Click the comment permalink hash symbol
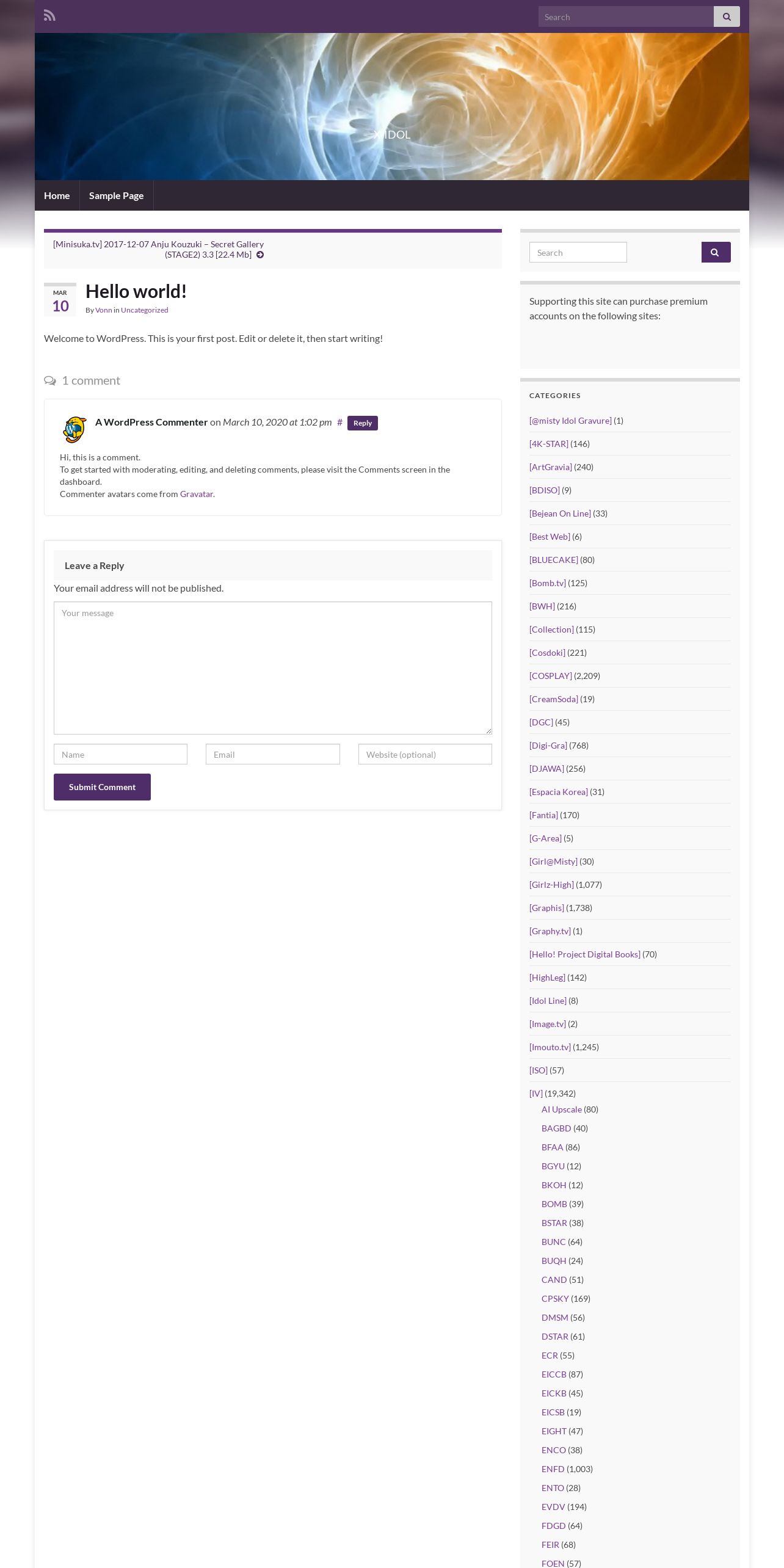Screen dimensions: 784x1568 click(x=339, y=422)
